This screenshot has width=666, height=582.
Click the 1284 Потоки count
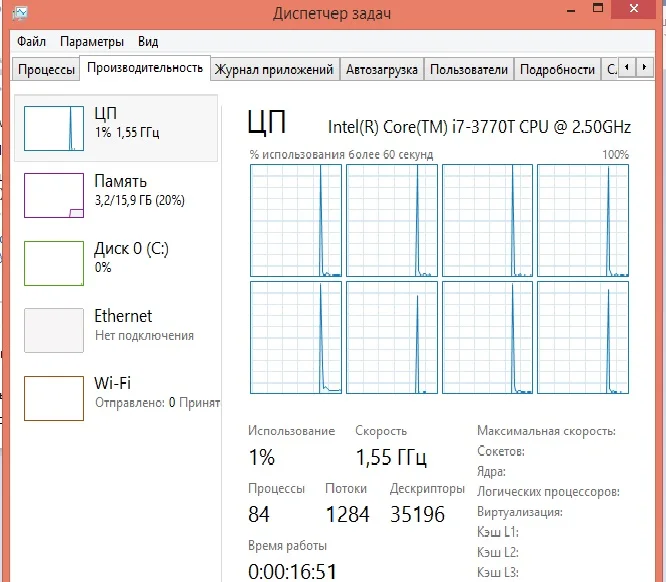(x=347, y=514)
